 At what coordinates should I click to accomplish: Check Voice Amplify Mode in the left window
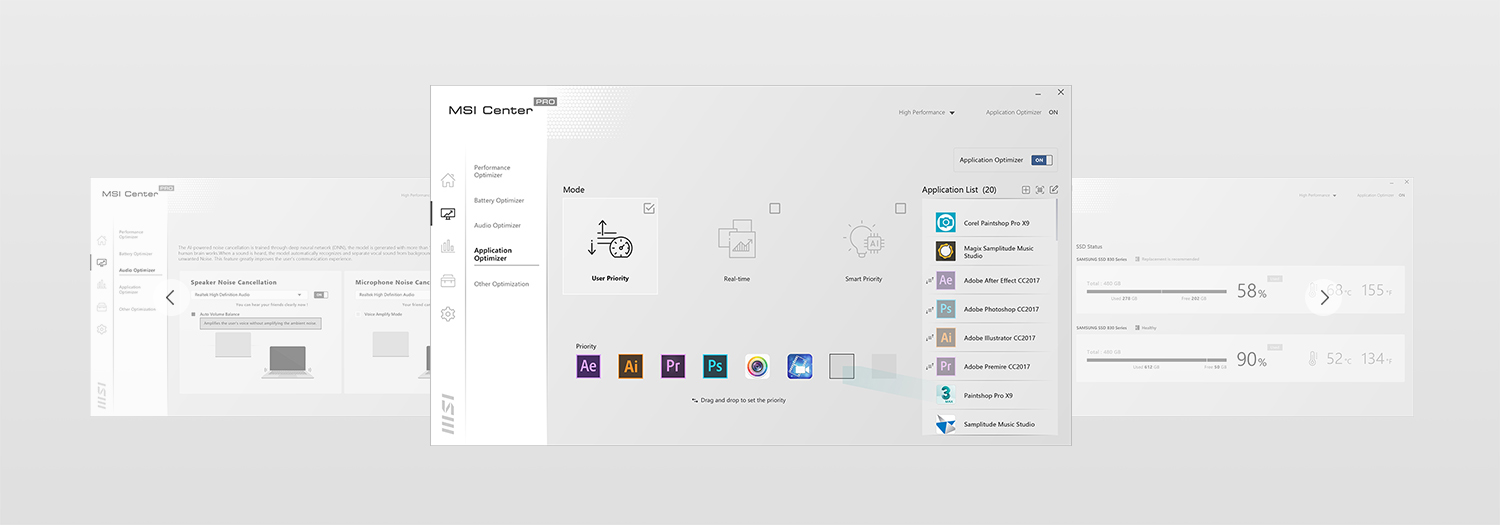tap(358, 314)
